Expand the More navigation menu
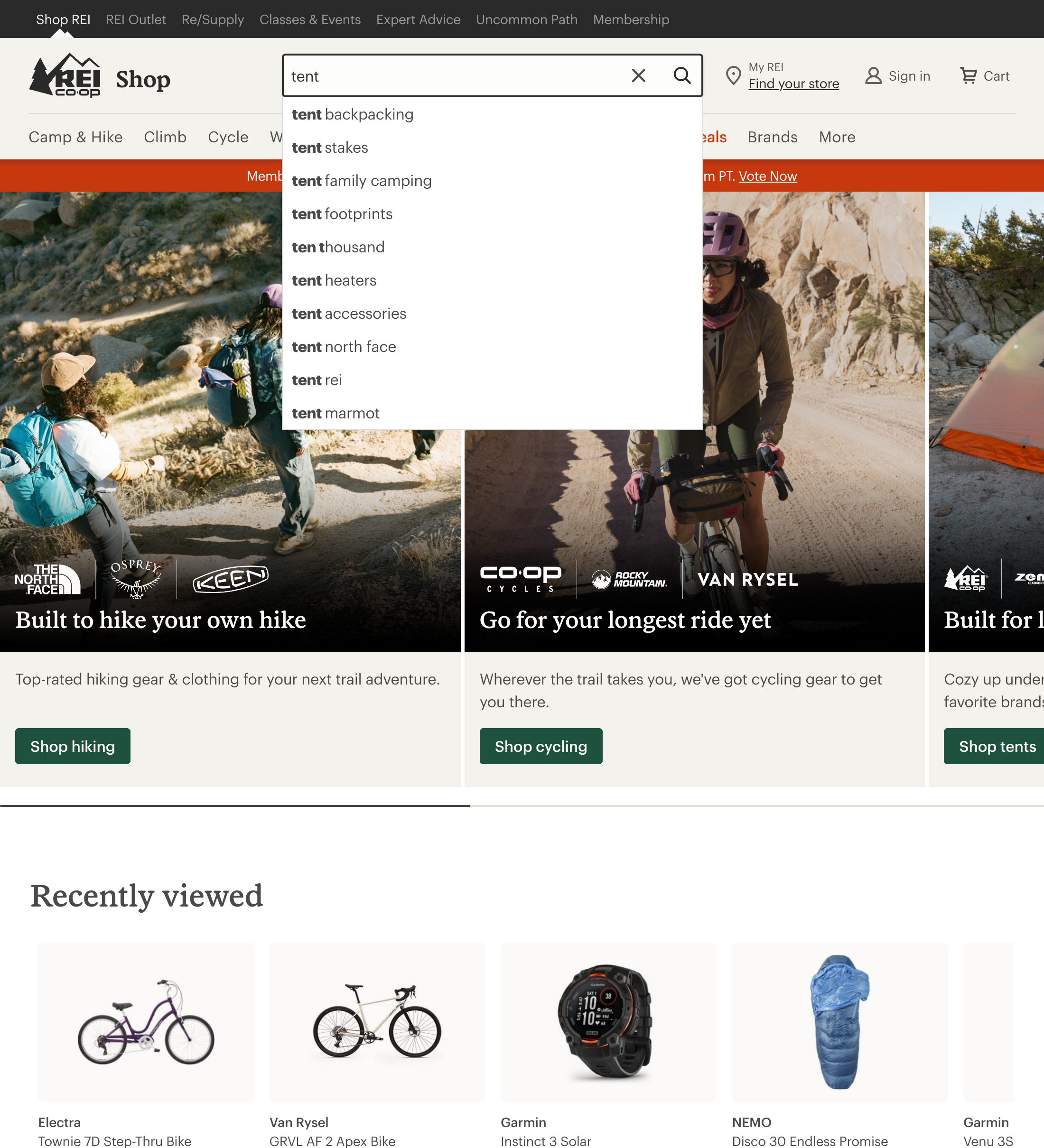Screen dimensions: 1044x1148 click(837, 137)
